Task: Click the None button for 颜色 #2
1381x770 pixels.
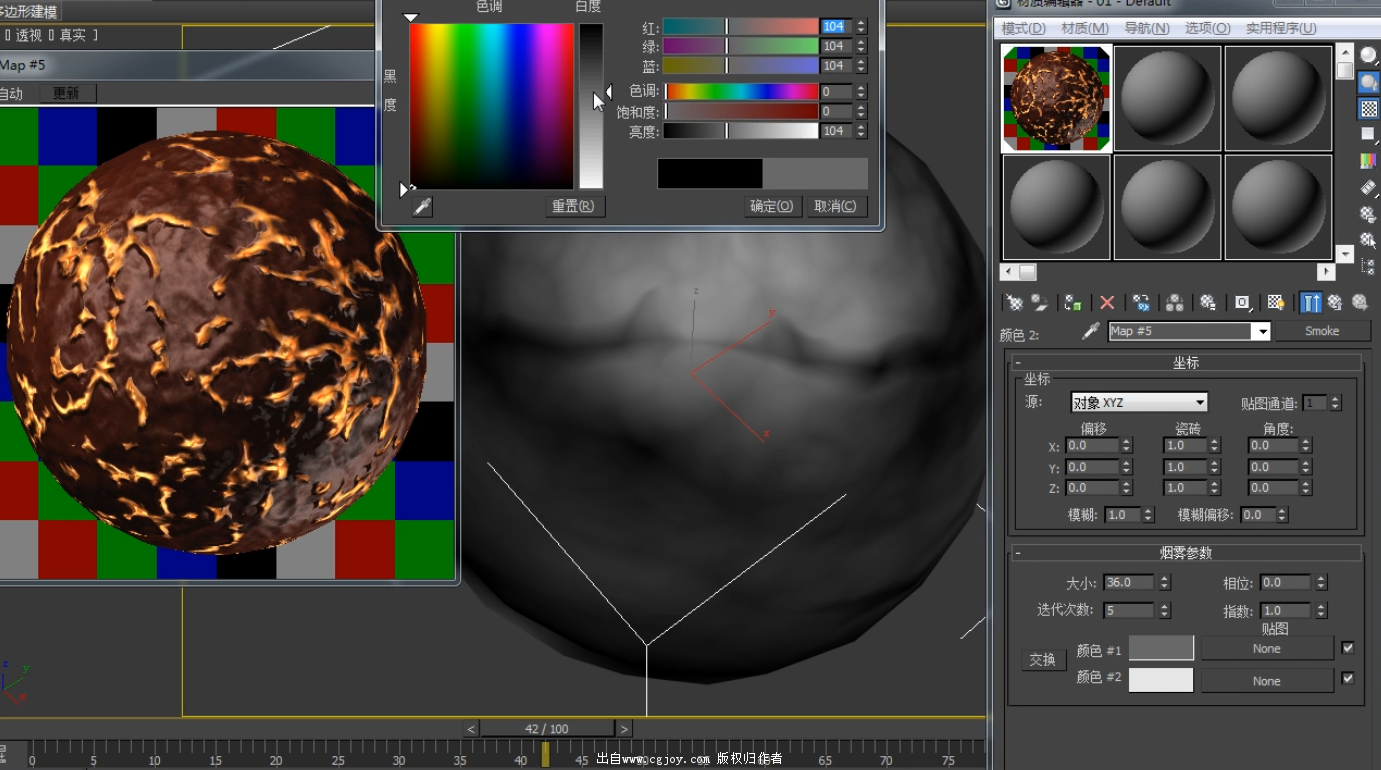Action: point(1266,681)
